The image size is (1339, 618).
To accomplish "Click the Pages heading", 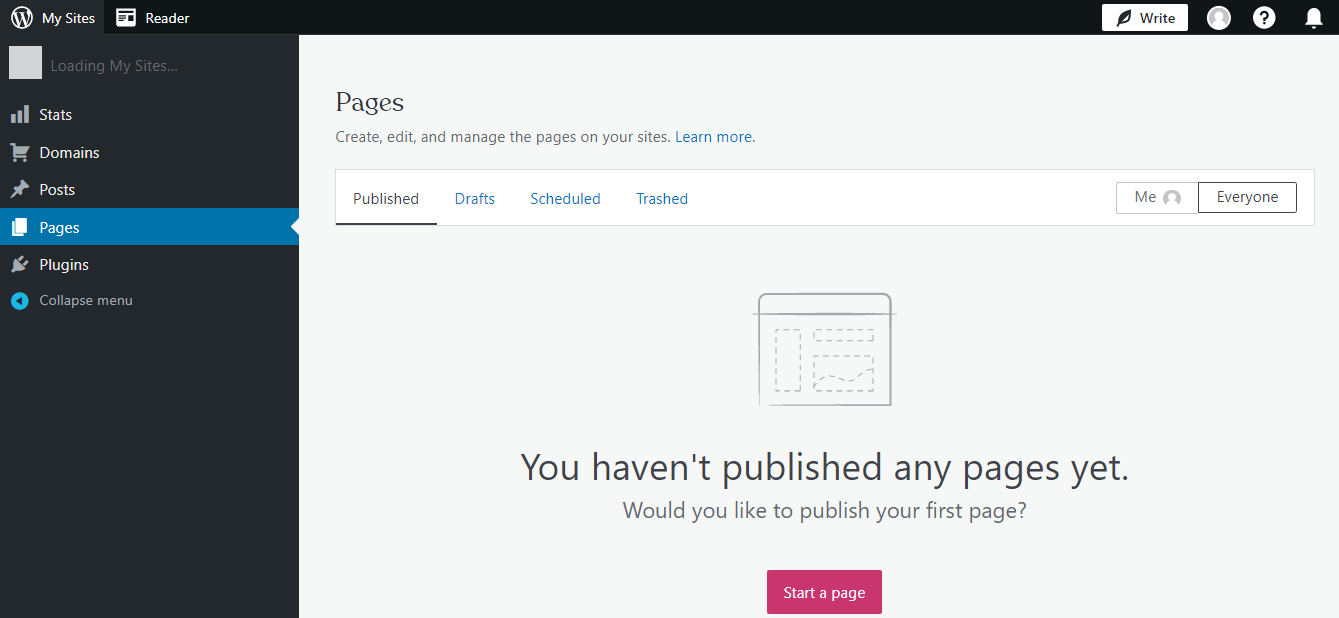I will click(370, 102).
